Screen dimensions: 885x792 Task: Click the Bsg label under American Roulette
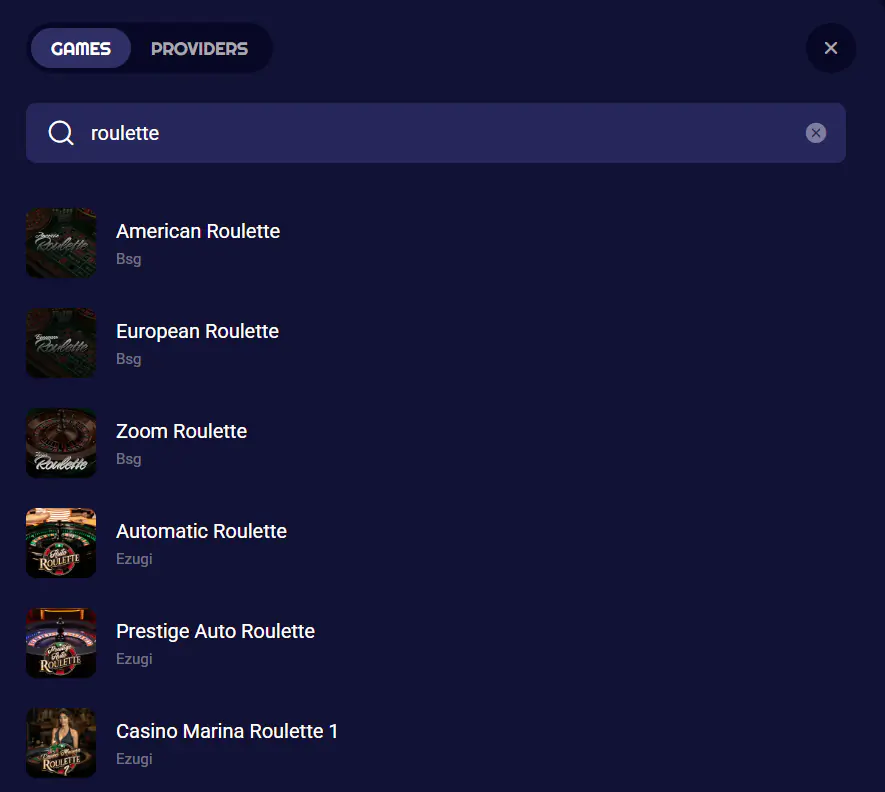[129, 259]
